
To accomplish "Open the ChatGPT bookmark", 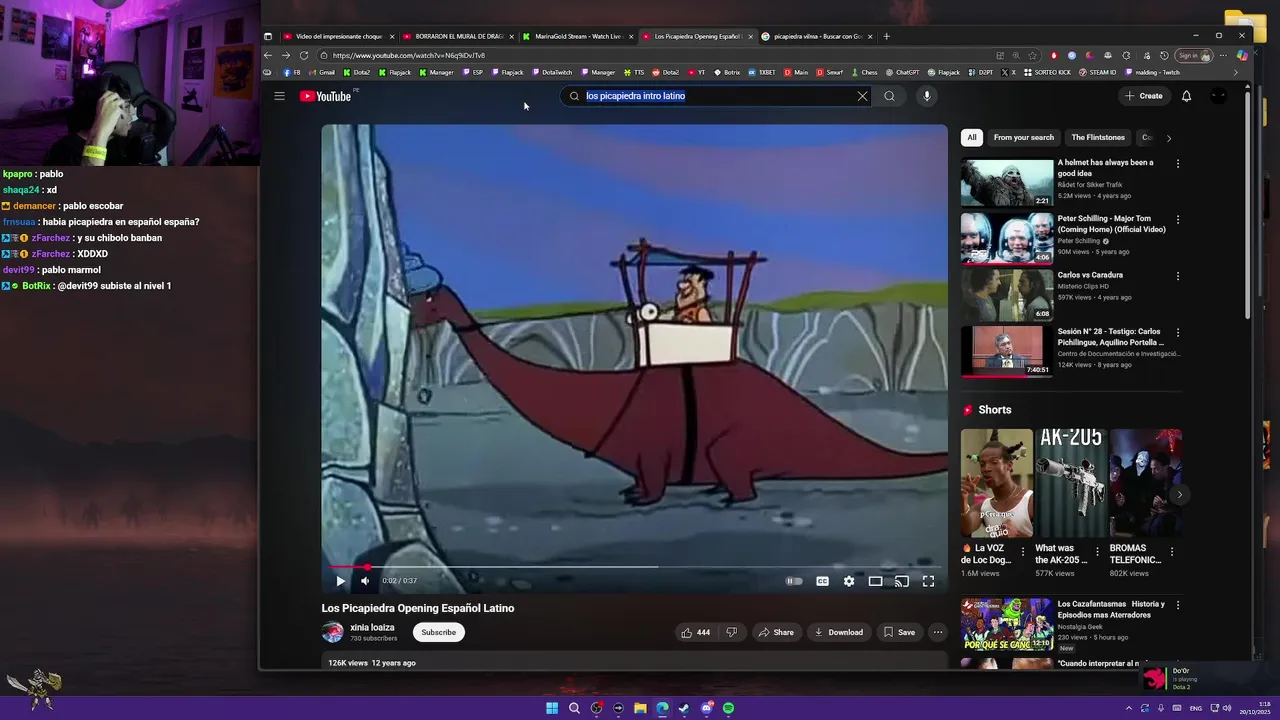I will pyautogui.click(x=902, y=72).
